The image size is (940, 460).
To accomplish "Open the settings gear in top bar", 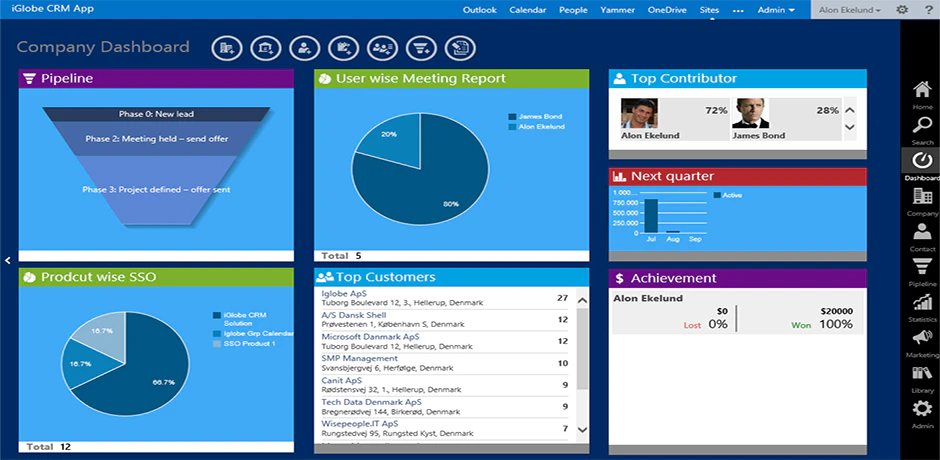I will pyautogui.click(x=902, y=10).
